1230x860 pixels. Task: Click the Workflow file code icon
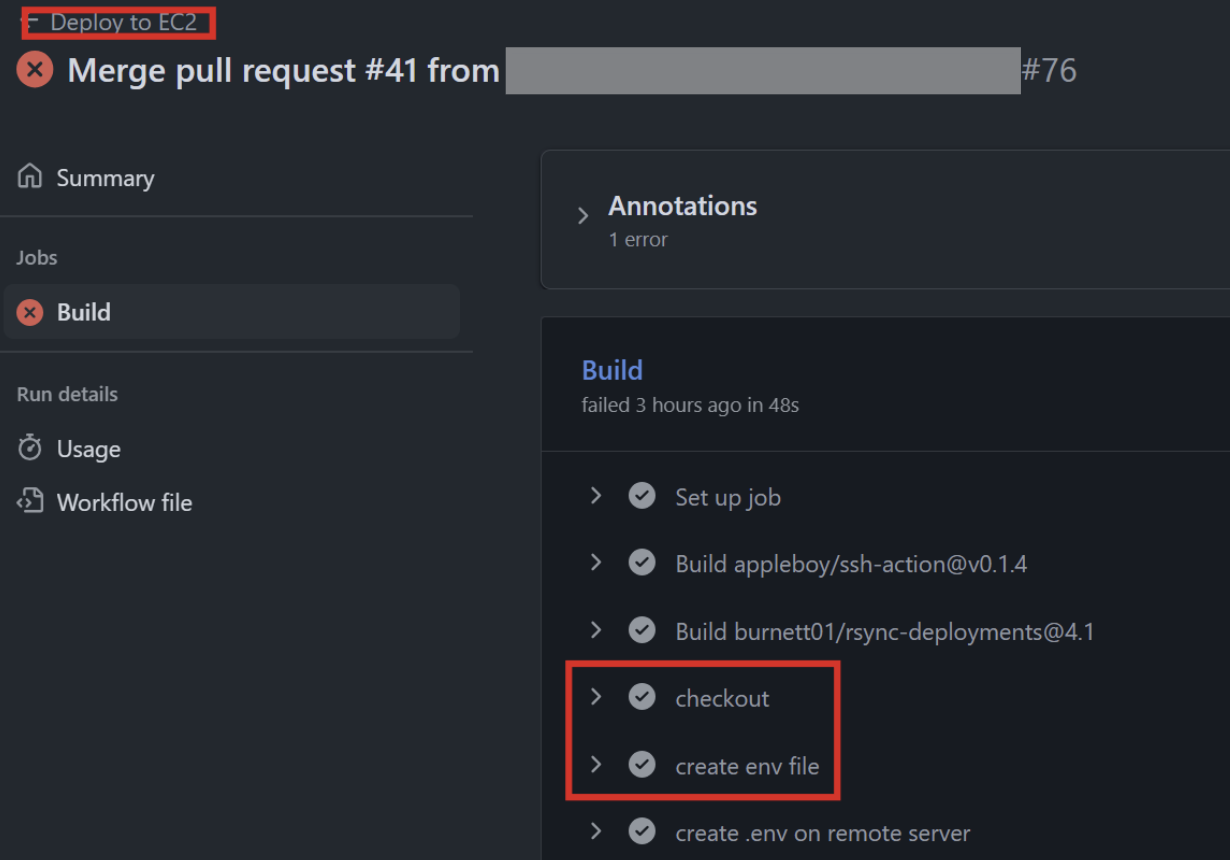30,501
